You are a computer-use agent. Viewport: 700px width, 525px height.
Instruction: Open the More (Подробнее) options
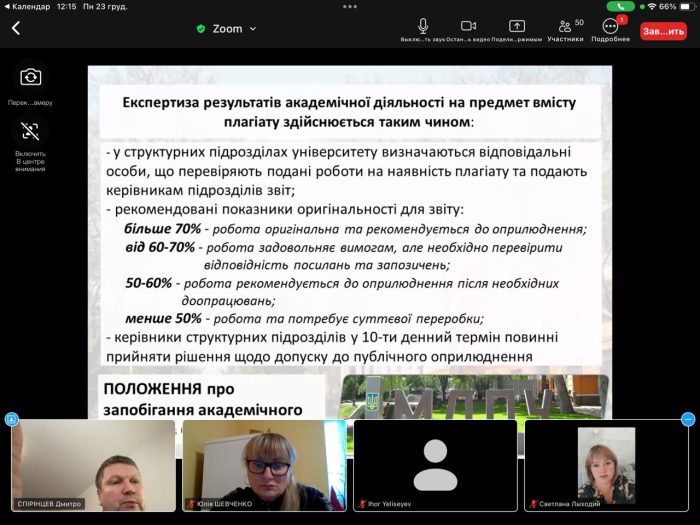tap(610, 29)
